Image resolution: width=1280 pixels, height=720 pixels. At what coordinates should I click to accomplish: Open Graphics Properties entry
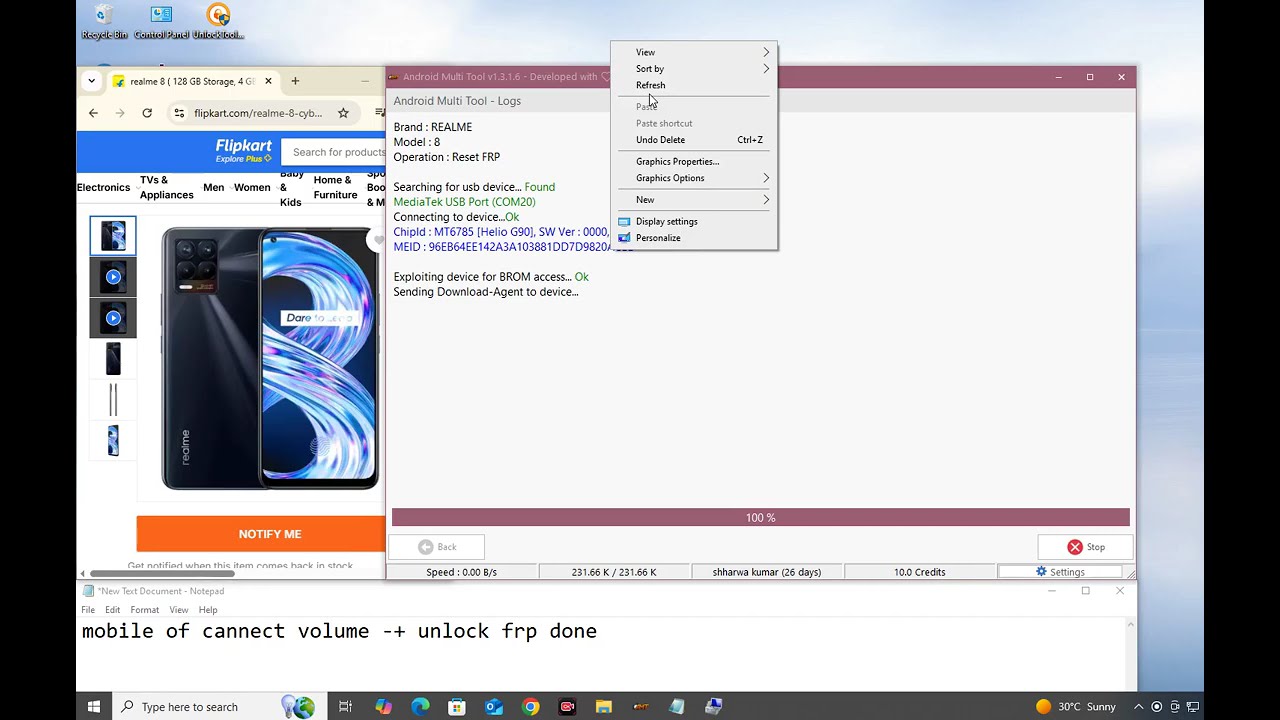[x=694, y=161]
